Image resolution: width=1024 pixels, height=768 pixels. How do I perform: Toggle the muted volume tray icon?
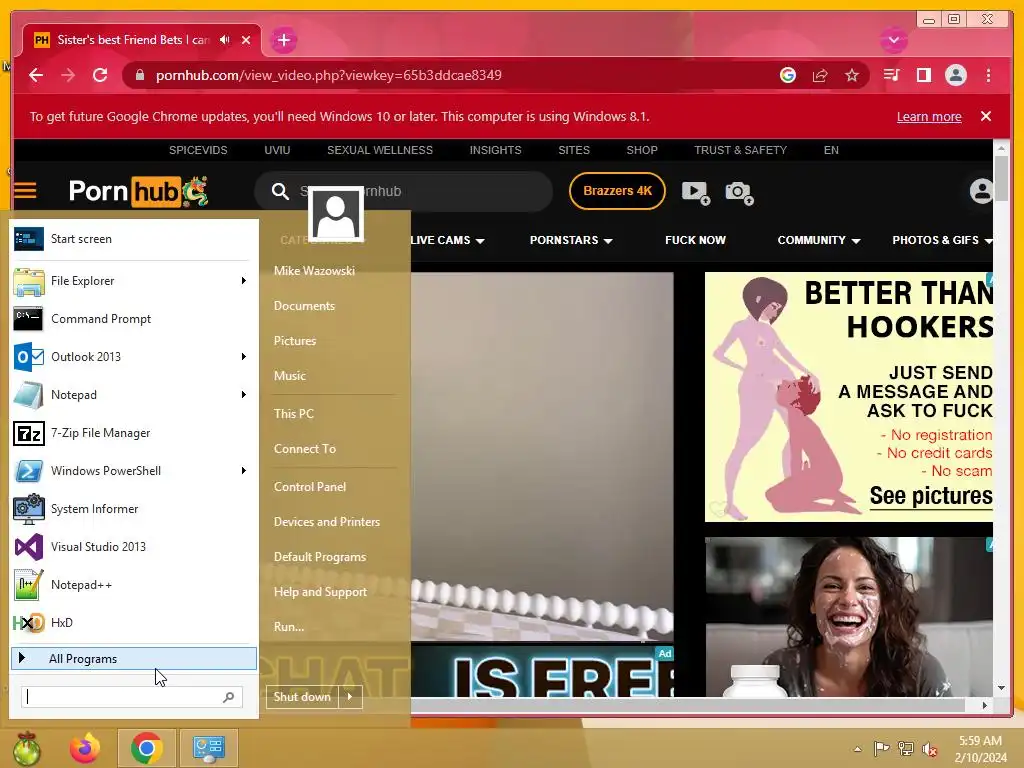tap(930, 749)
